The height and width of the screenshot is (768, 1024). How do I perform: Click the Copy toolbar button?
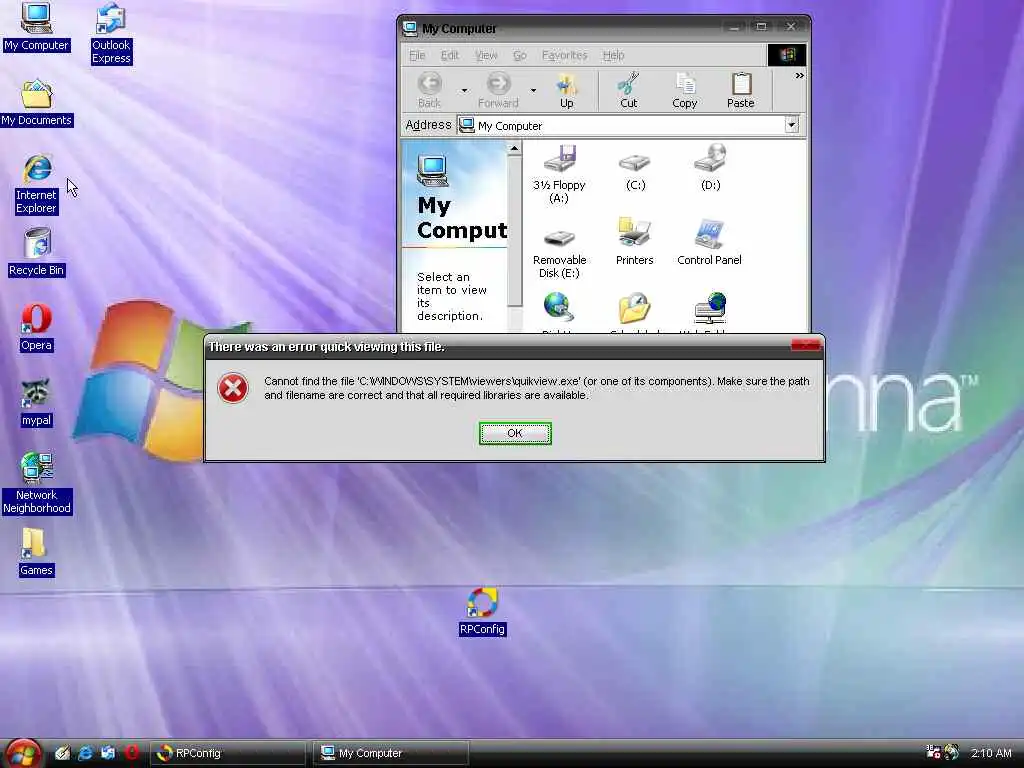click(684, 91)
